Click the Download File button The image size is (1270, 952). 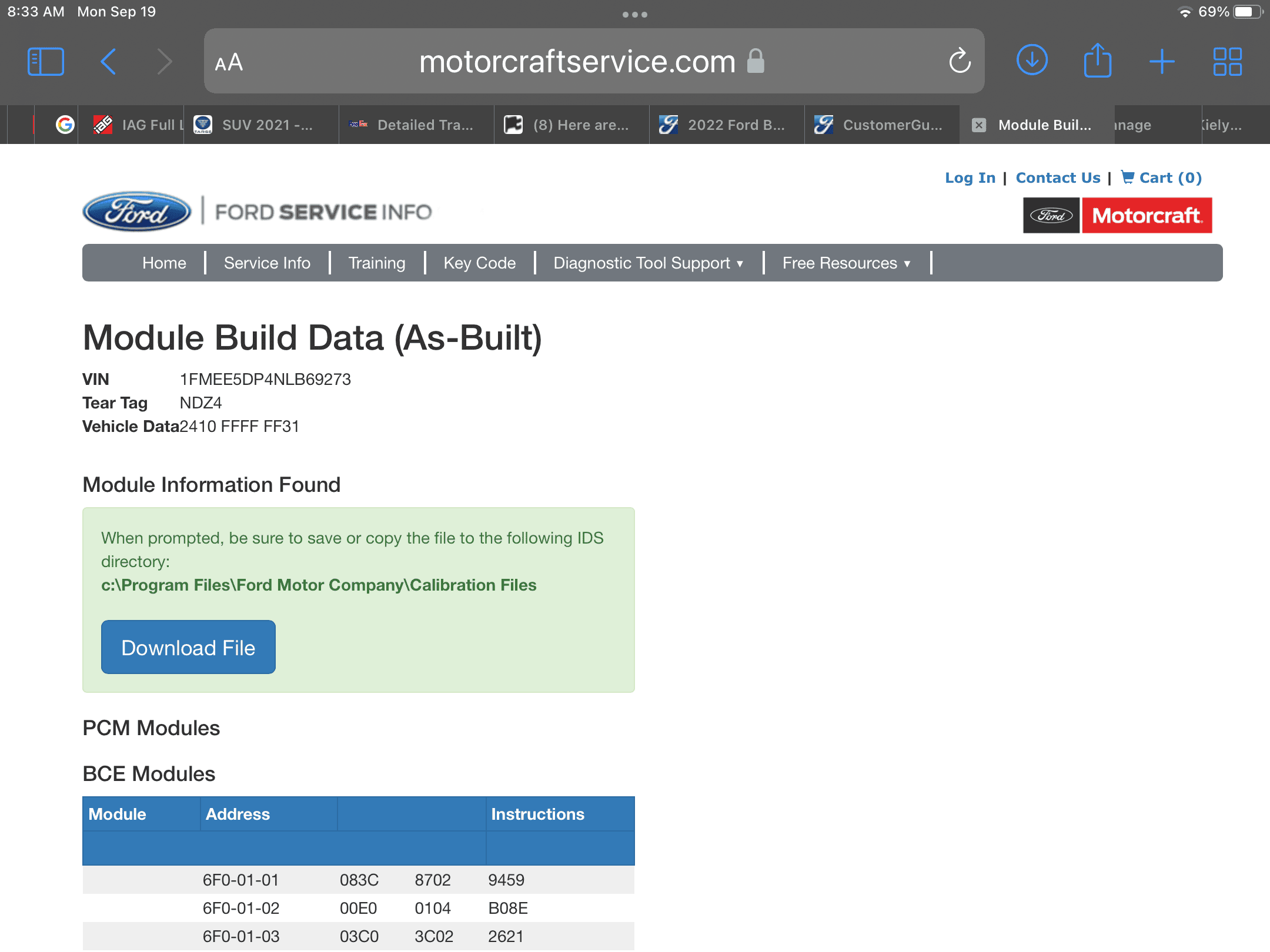coord(188,647)
